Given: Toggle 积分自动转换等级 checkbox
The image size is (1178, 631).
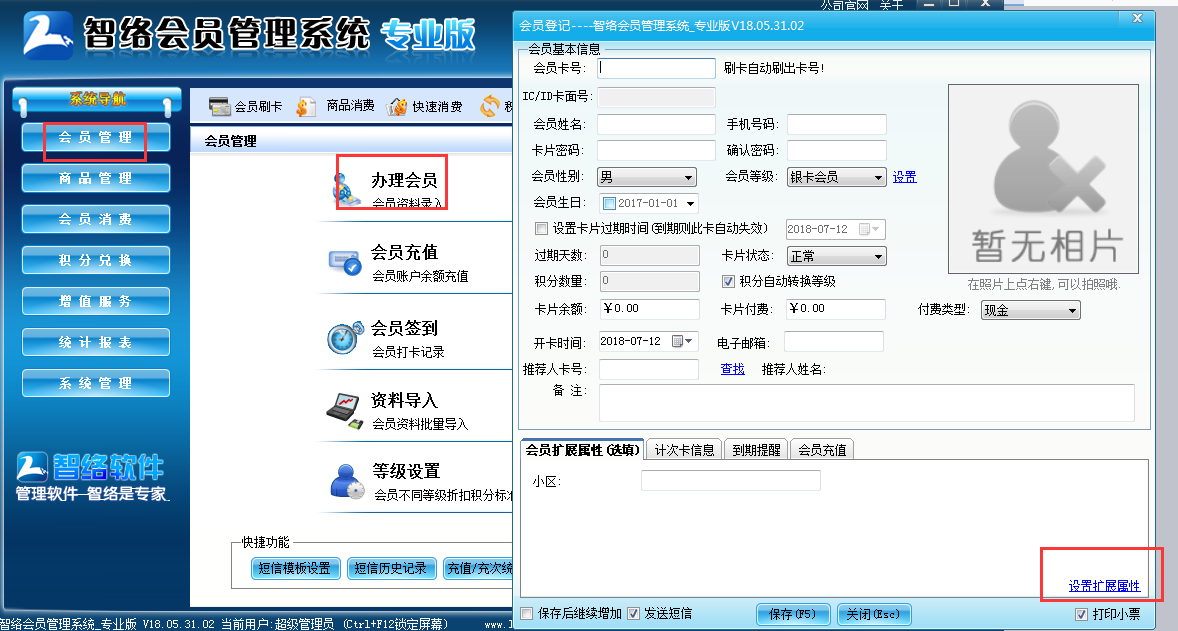Looking at the screenshot, I should (x=727, y=281).
